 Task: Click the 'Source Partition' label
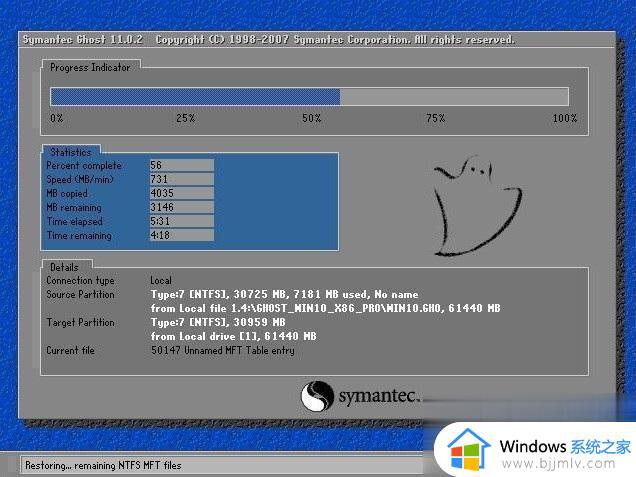click(x=80, y=294)
